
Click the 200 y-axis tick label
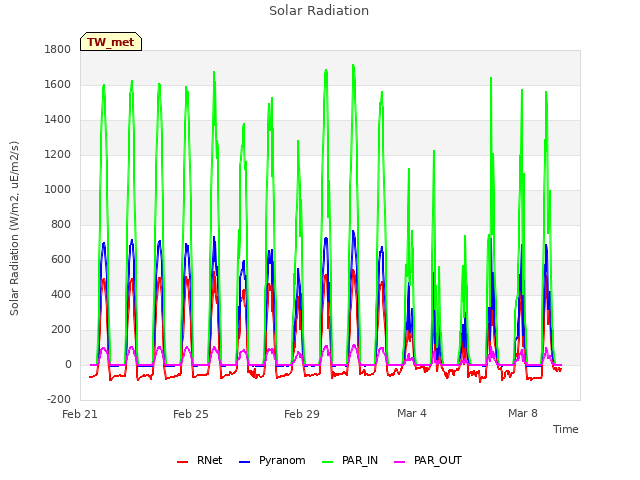[61, 330]
